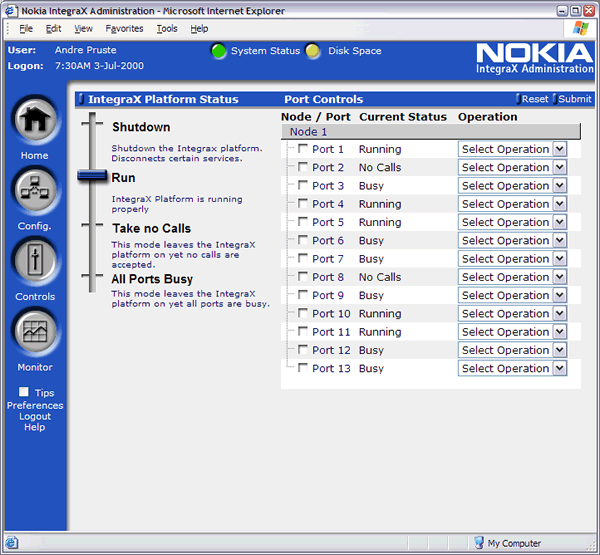Set platform slider to Shutdown tick
This screenshot has height=555, width=600.
point(92,124)
